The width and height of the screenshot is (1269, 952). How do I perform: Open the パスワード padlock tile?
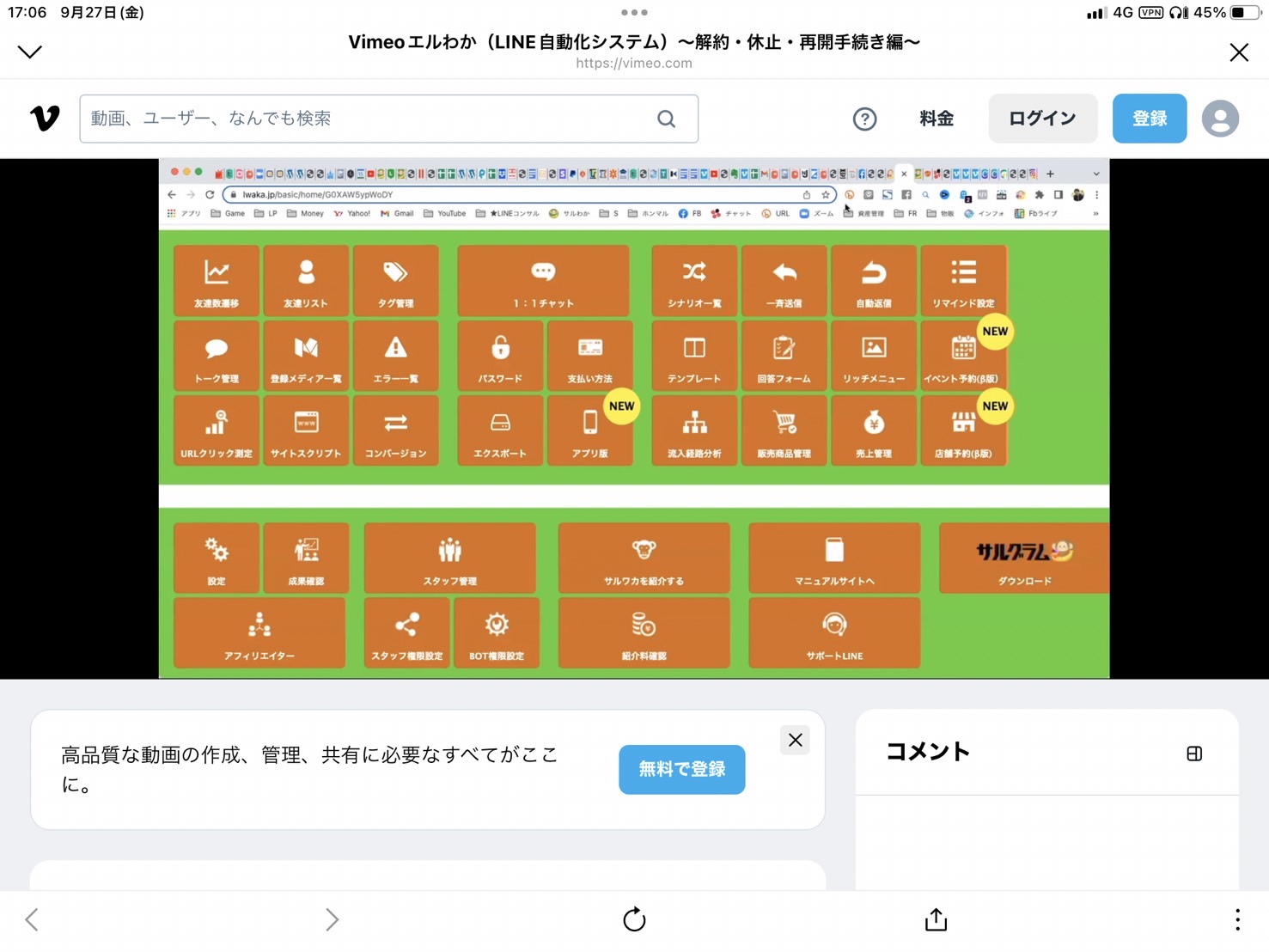point(500,355)
